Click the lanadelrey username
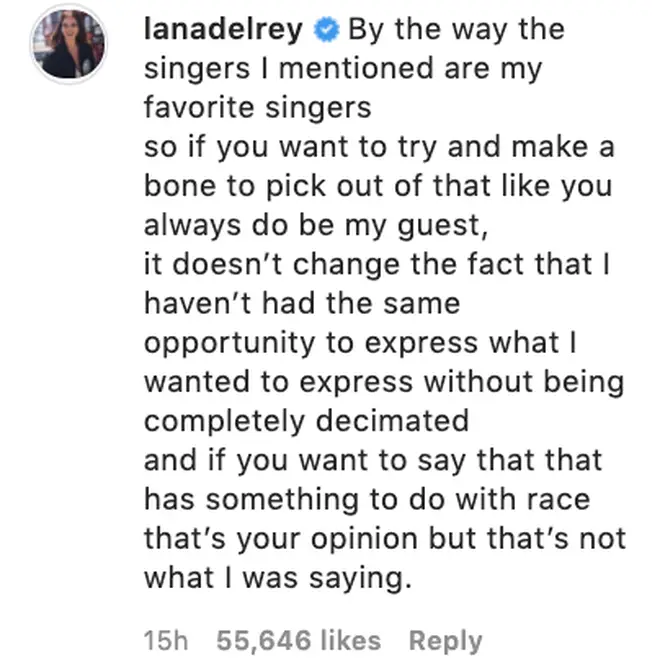The width and height of the screenshot is (660, 663). tap(224, 30)
